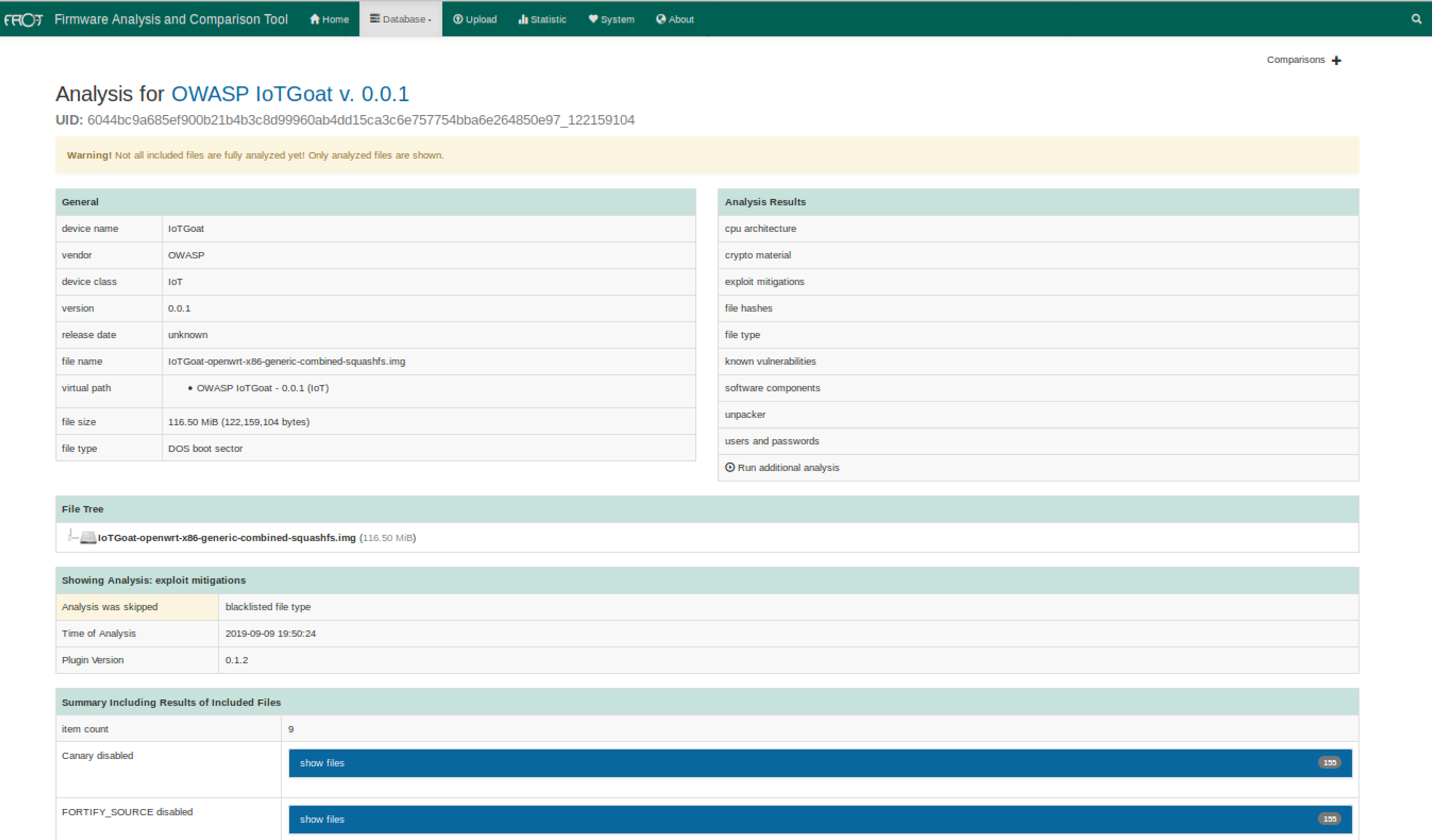Select IoTGoat-openwrt image in File Tree

point(226,538)
